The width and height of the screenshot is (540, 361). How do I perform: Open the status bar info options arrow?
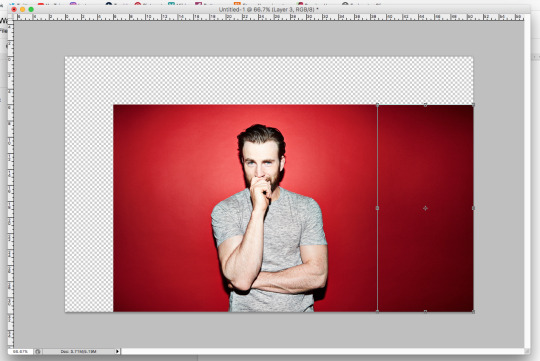pyautogui.click(x=117, y=351)
